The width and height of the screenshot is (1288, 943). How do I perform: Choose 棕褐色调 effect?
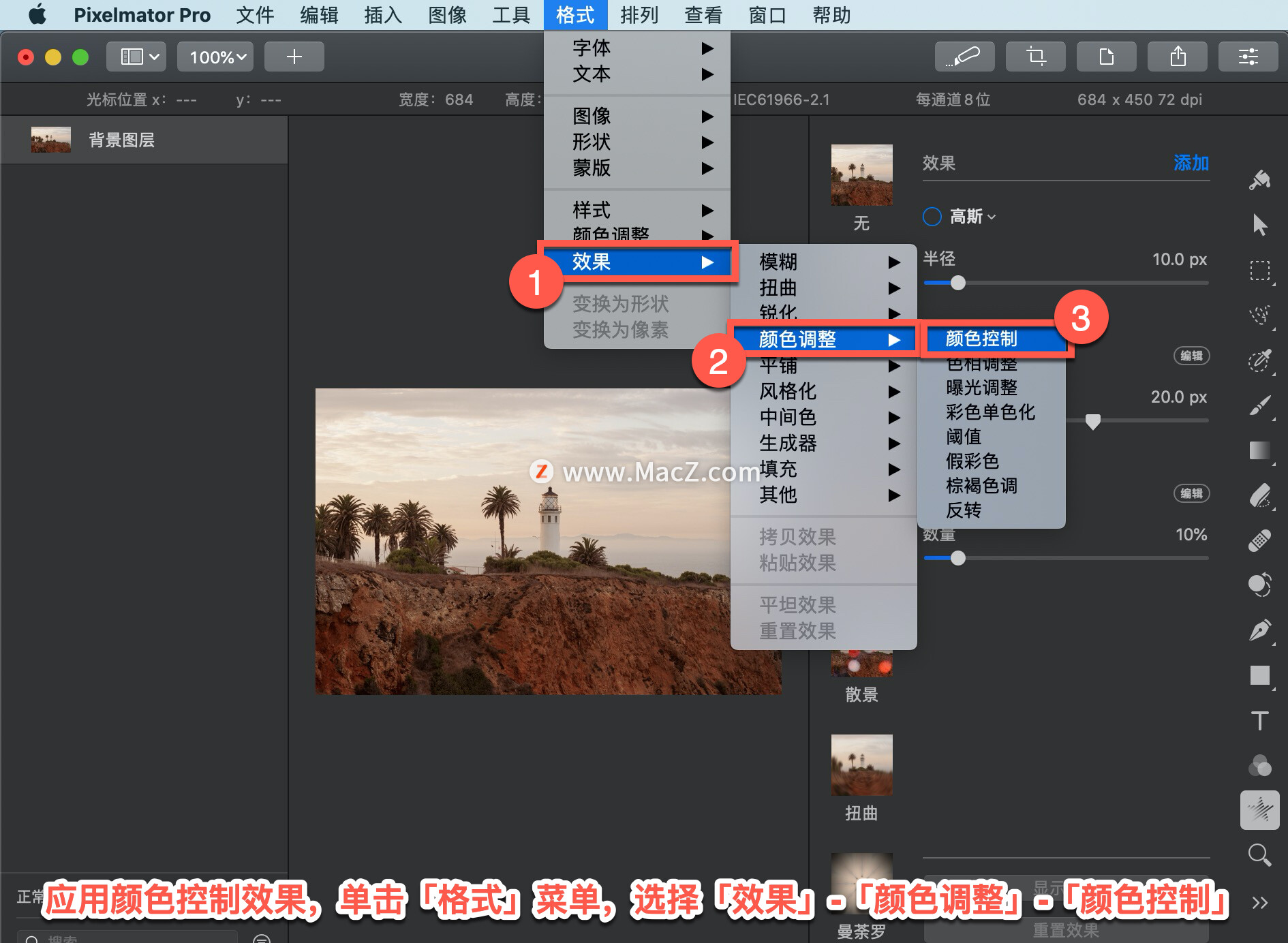992,486
